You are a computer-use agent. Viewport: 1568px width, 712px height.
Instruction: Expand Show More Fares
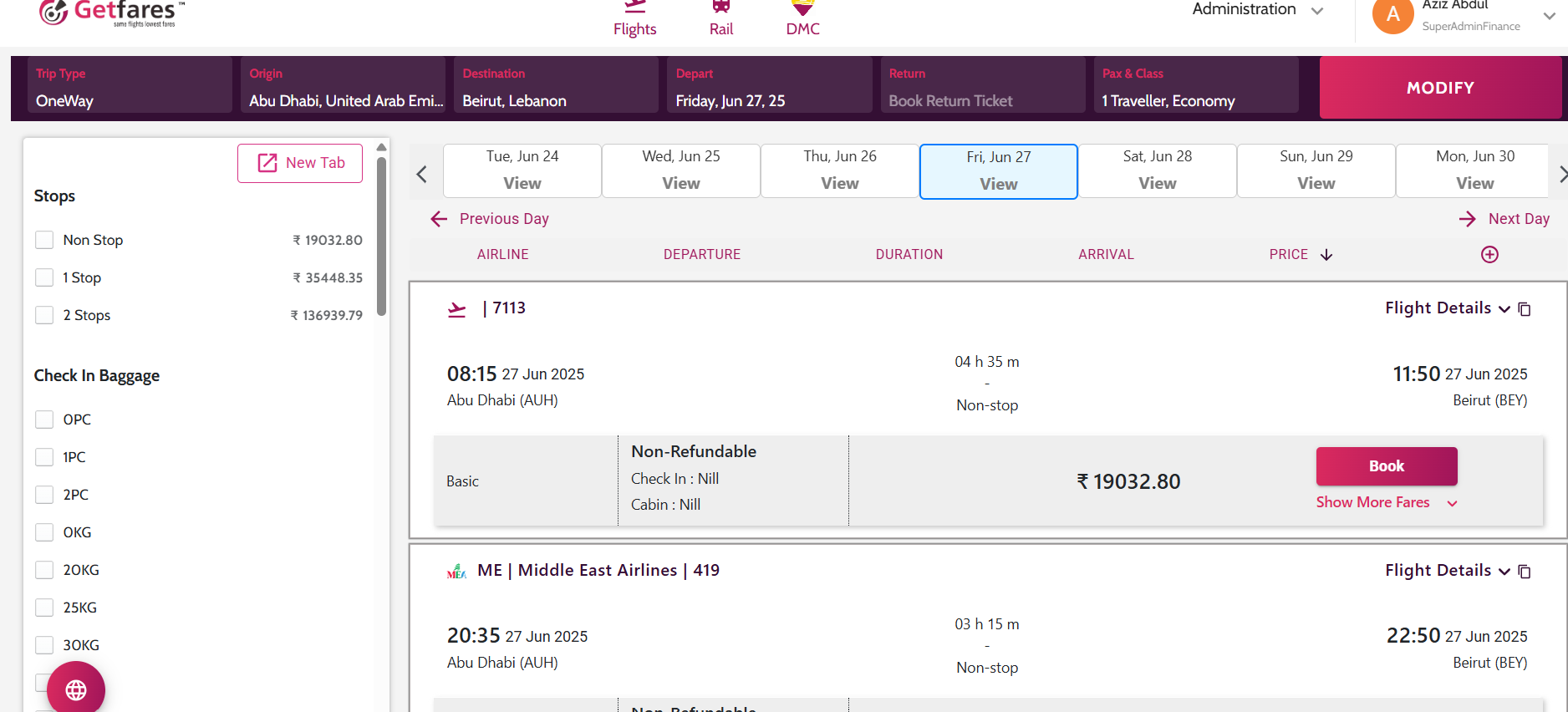[1386, 502]
